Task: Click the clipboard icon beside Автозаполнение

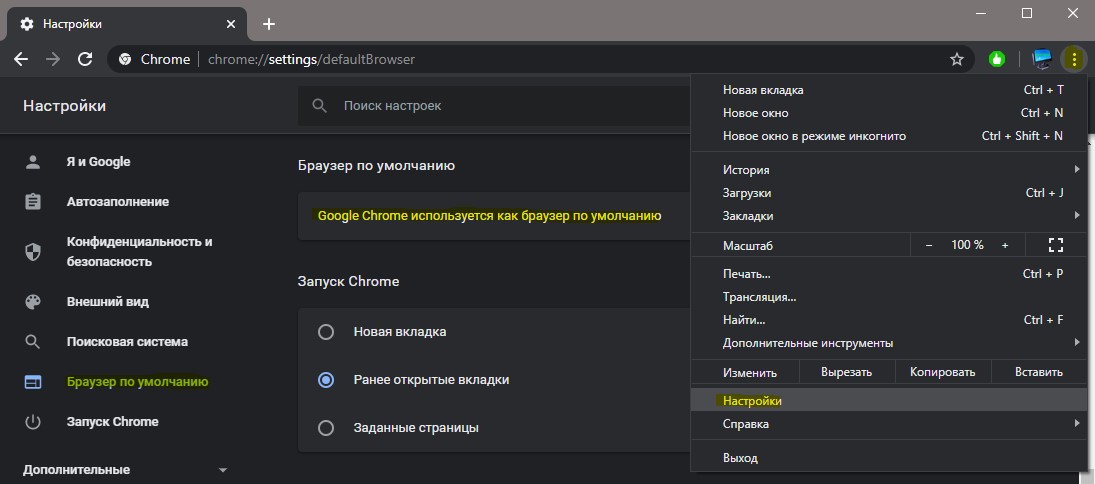Action: pyautogui.click(x=33, y=202)
